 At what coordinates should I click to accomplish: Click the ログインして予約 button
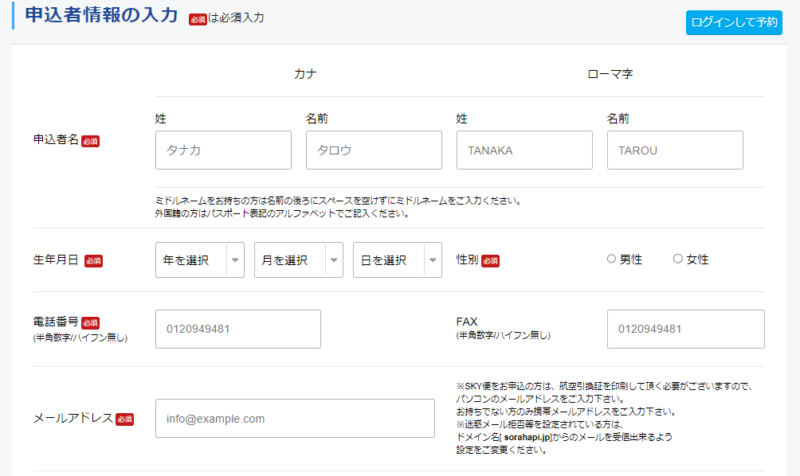pyautogui.click(x=734, y=22)
